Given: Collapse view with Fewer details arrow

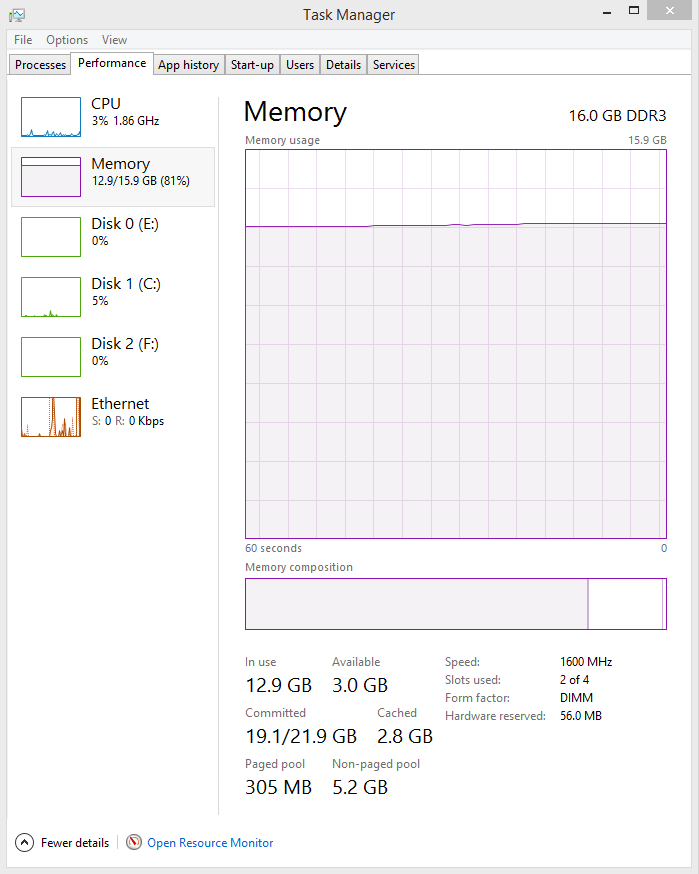Looking at the screenshot, I should [25, 843].
